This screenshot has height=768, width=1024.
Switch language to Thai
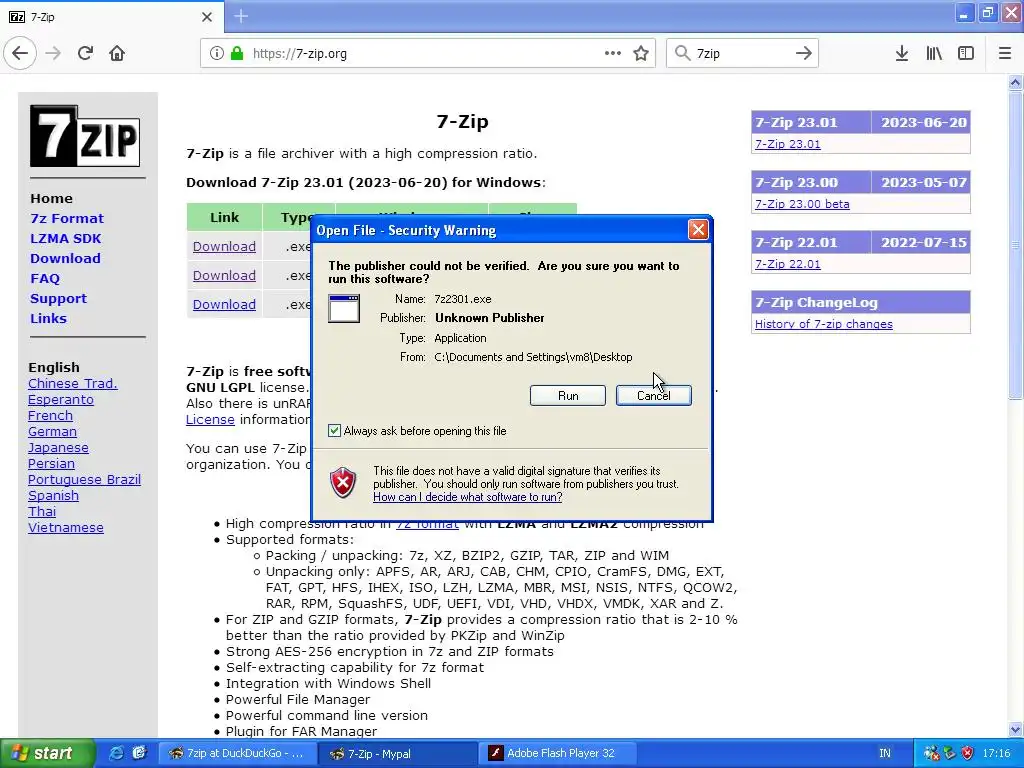point(42,511)
